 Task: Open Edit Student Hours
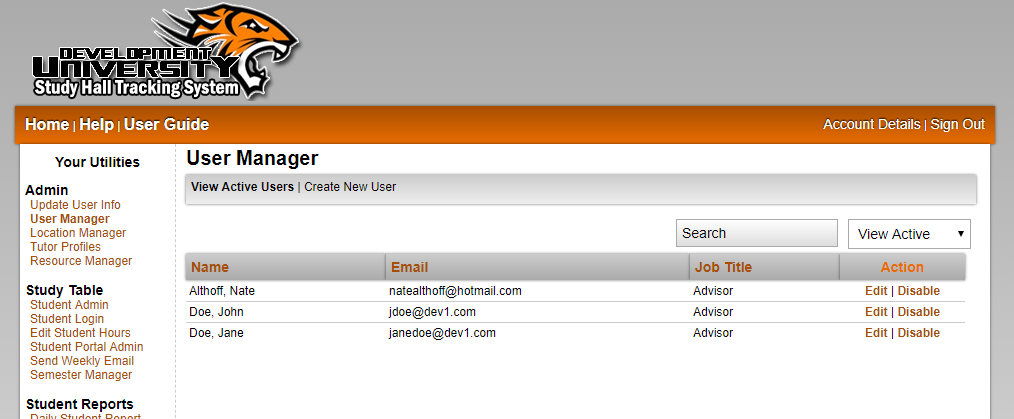pyautogui.click(x=80, y=333)
